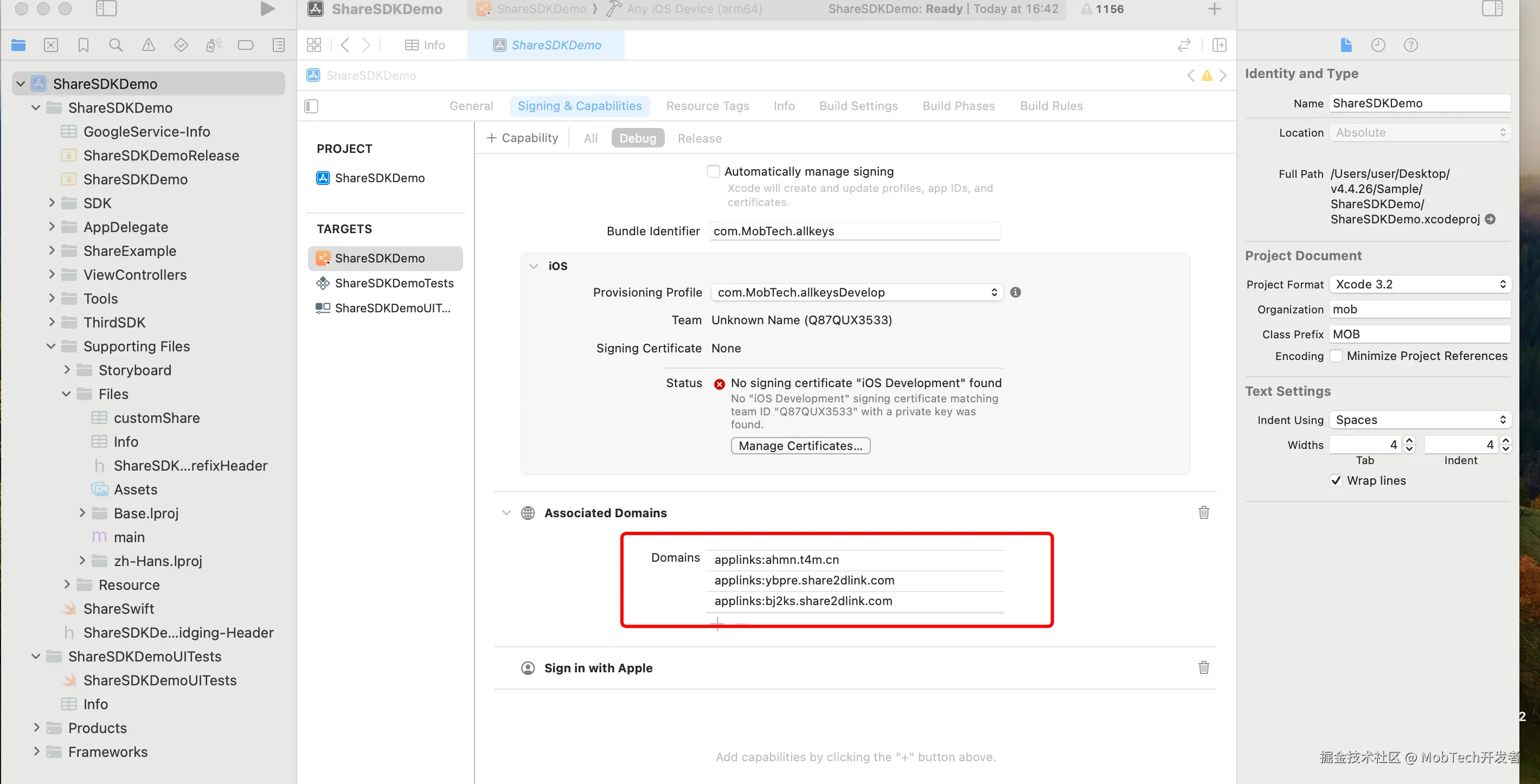This screenshot has width=1540, height=784.
Task: Expand the ThirdSDK folder
Action: (x=52, y=322)
